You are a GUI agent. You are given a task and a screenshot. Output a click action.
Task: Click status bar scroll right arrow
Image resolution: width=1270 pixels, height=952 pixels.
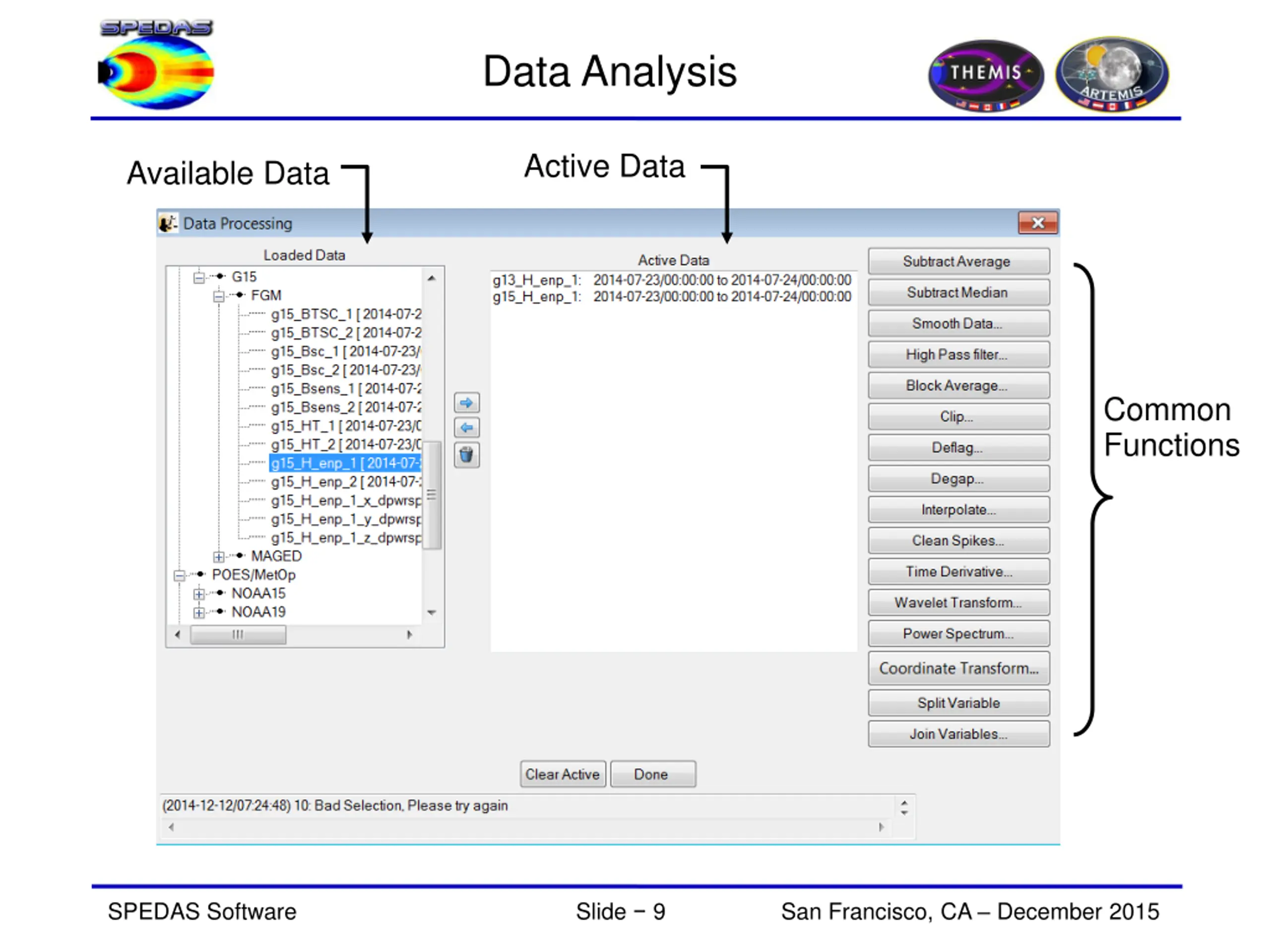pos(881,828)
